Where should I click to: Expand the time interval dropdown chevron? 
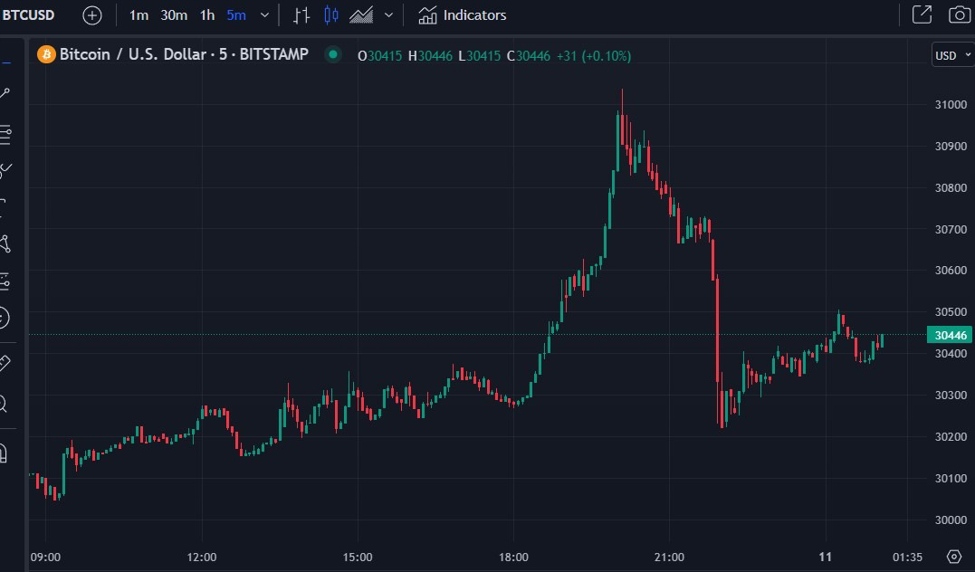264,15
